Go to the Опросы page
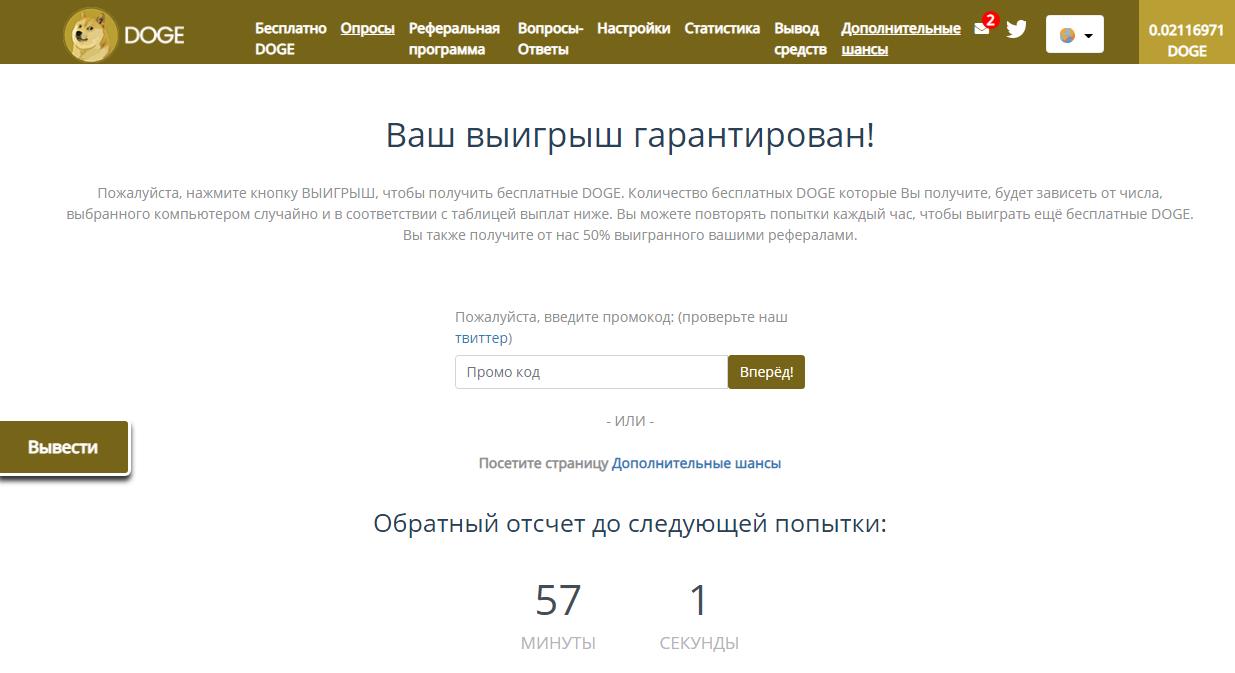 (x=367, y=28)
